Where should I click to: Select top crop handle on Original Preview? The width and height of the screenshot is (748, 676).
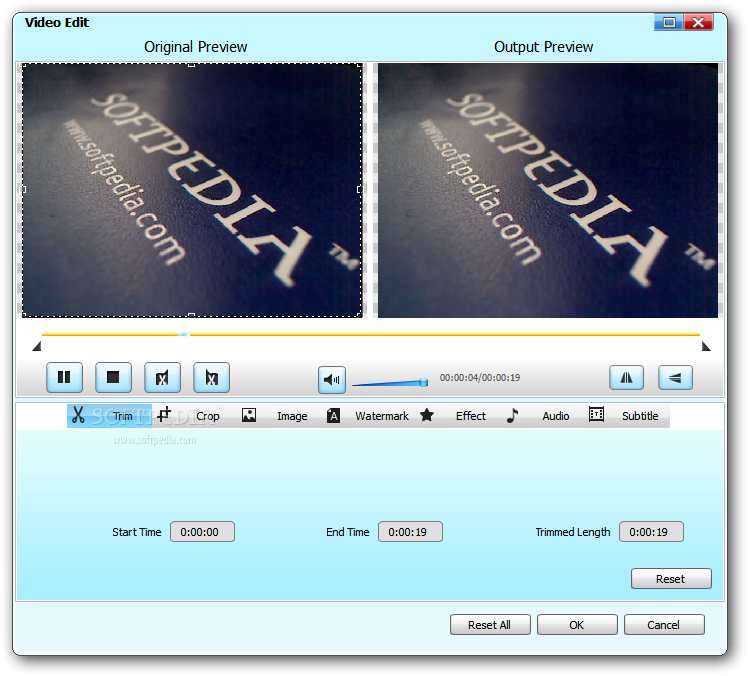tap(191, 64)
